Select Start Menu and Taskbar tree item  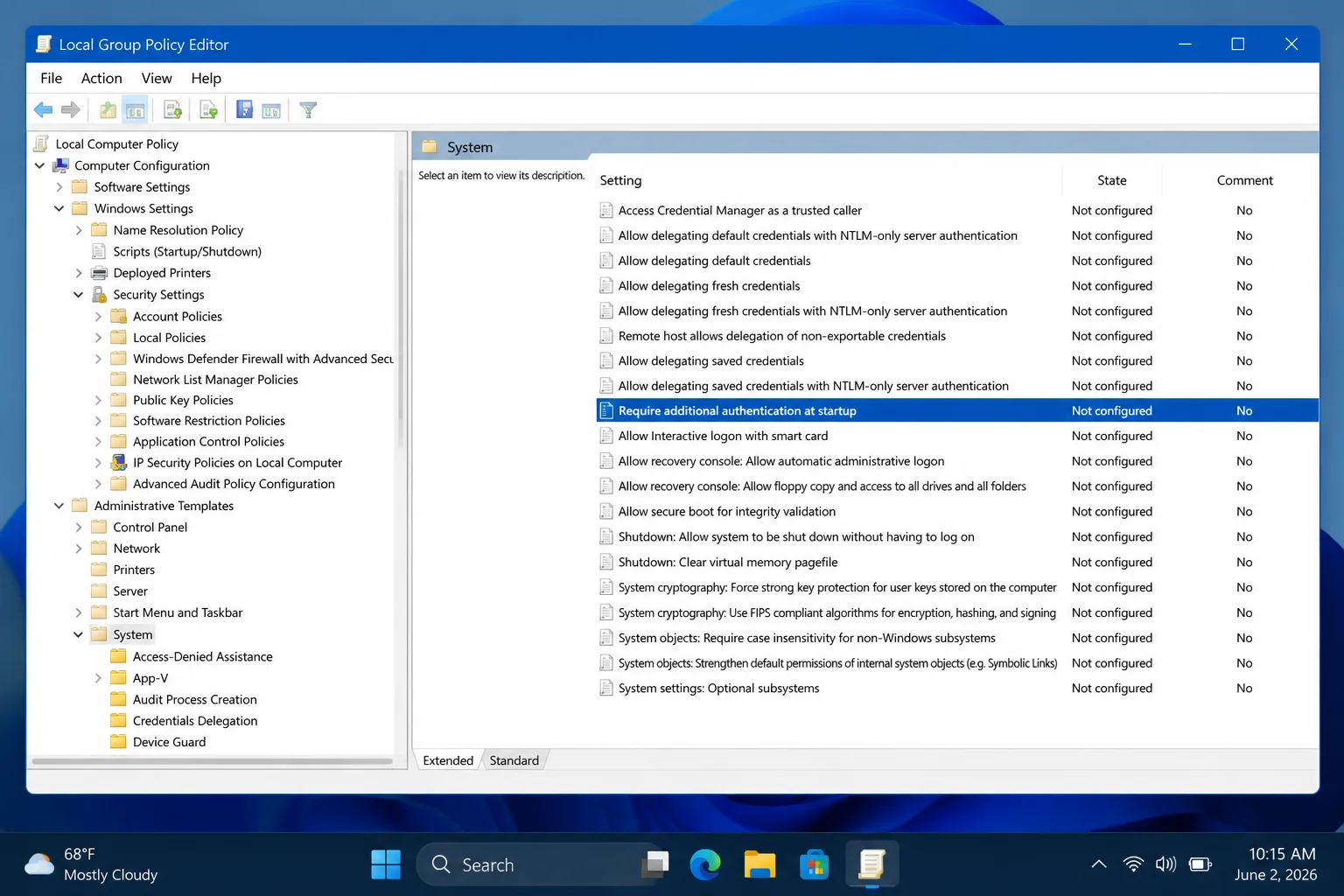[x=178, y=612]
